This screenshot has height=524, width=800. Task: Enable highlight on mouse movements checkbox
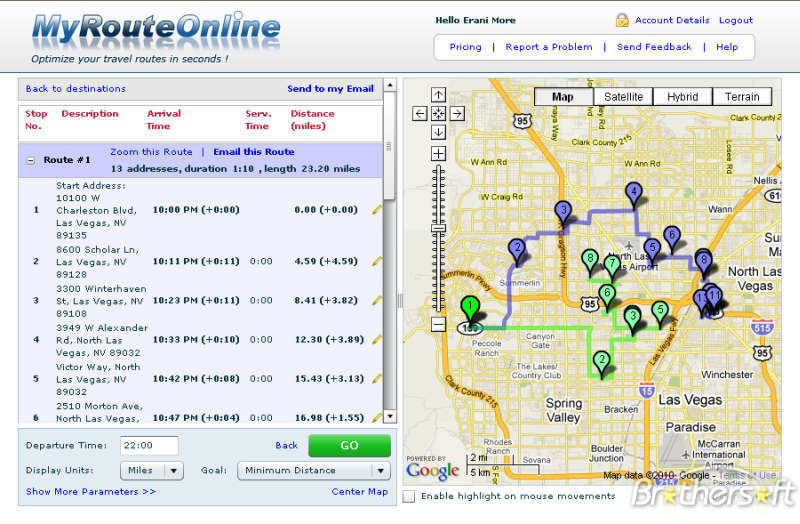pyautogui.click(x=409, y=496)
